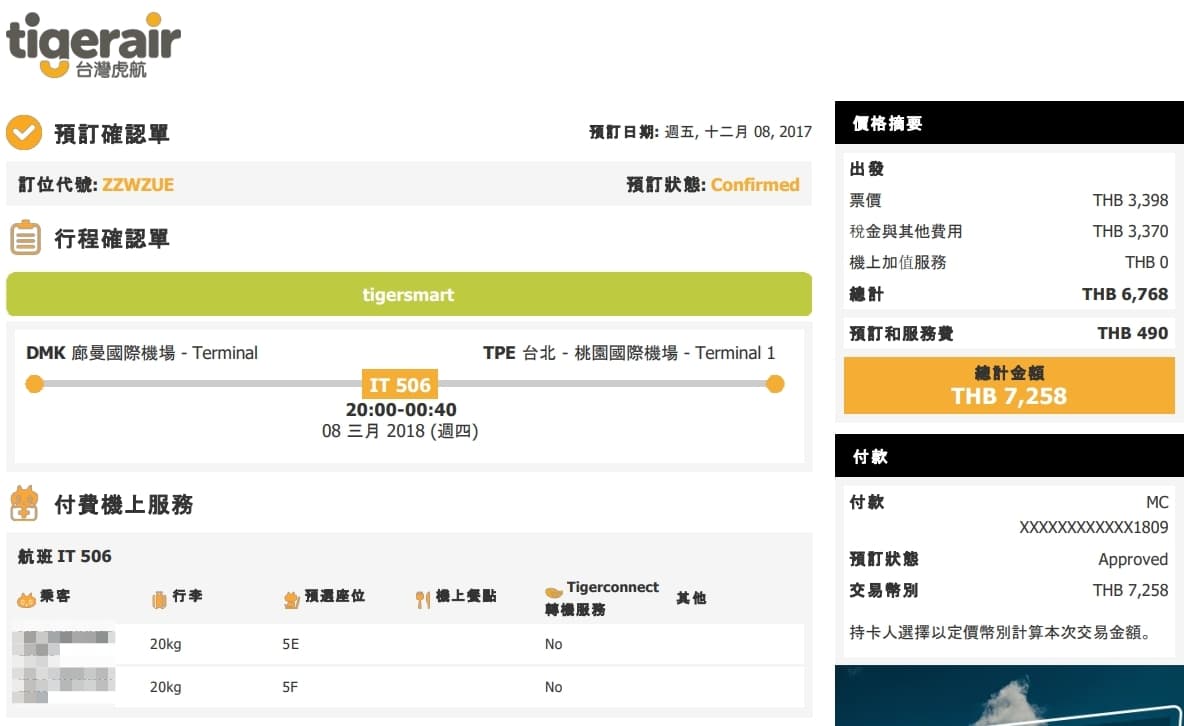
Task: Click Tigerconnect No for seat 5E row
Action: (553, 644)
